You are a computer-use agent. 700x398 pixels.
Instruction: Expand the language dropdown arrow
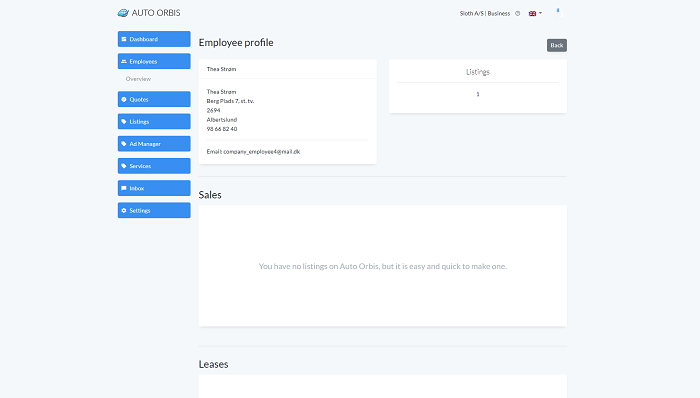[x=540, y=13]
